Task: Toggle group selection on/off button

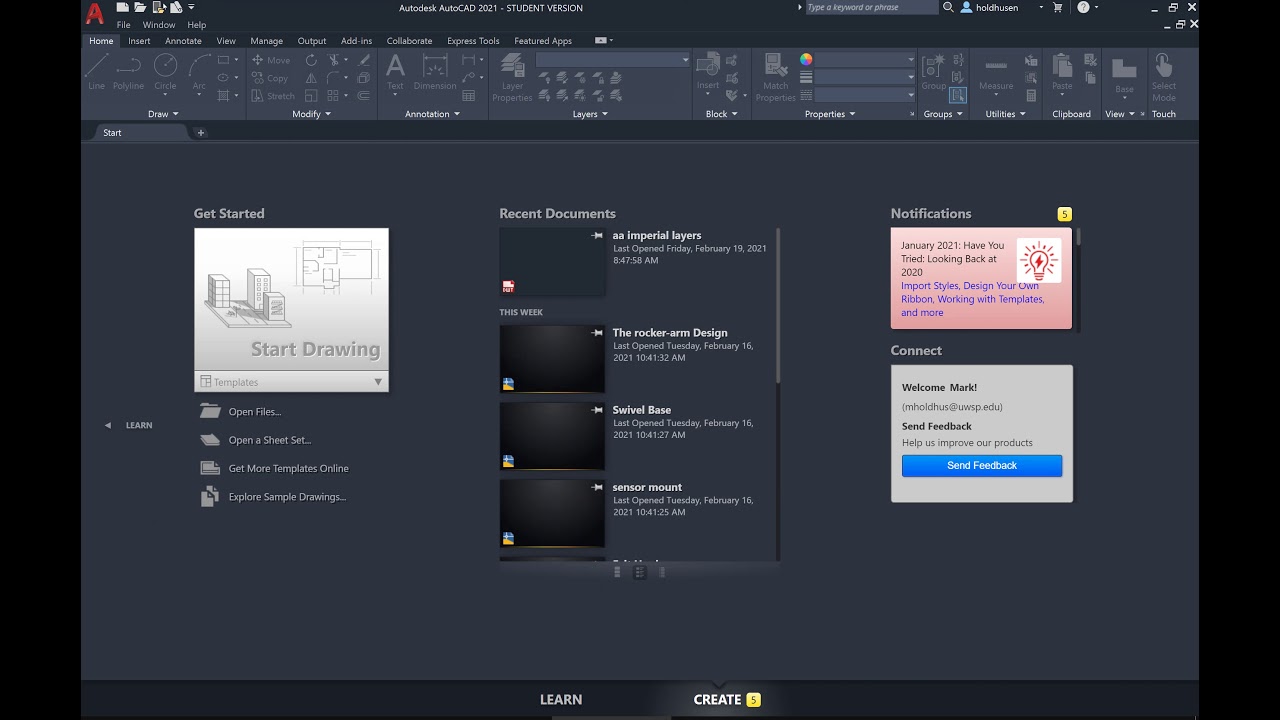Action: click(x=958, y=96)
